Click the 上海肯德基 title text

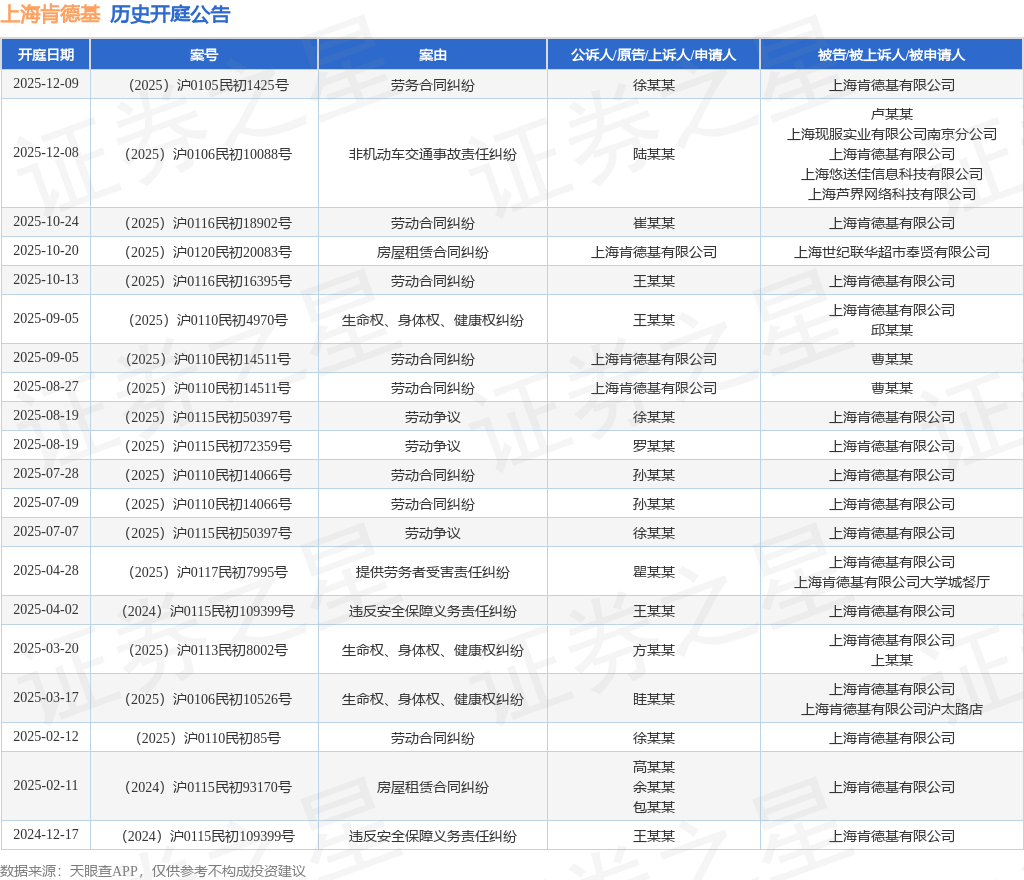coord(50,14)
